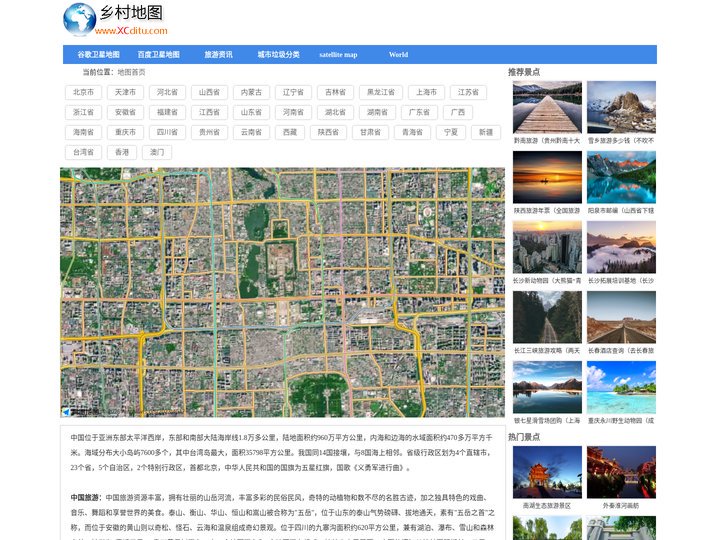Open the 外秦淮河画舫 thumbnail

click(621, 472)
